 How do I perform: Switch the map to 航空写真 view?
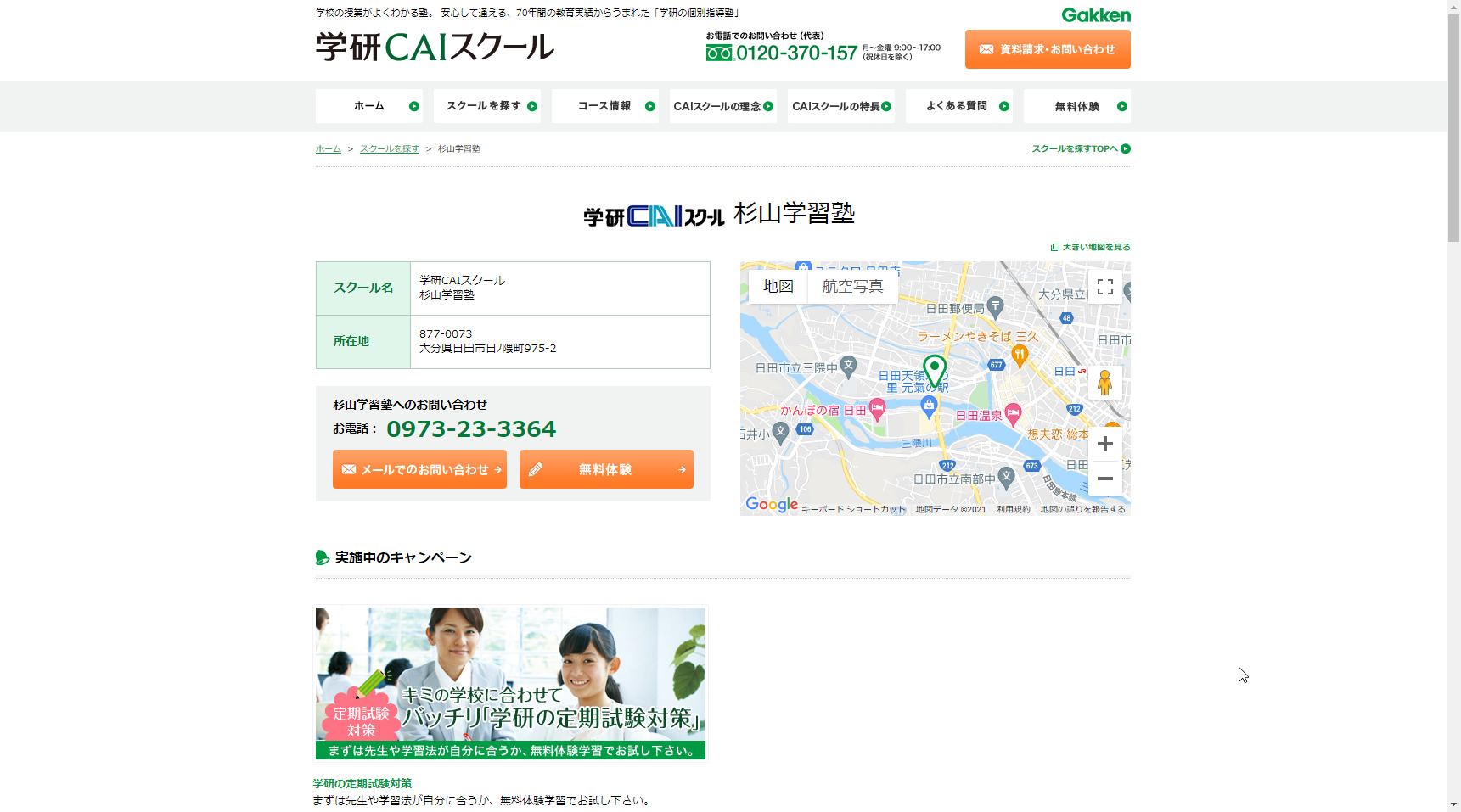(x=853, y=287)
